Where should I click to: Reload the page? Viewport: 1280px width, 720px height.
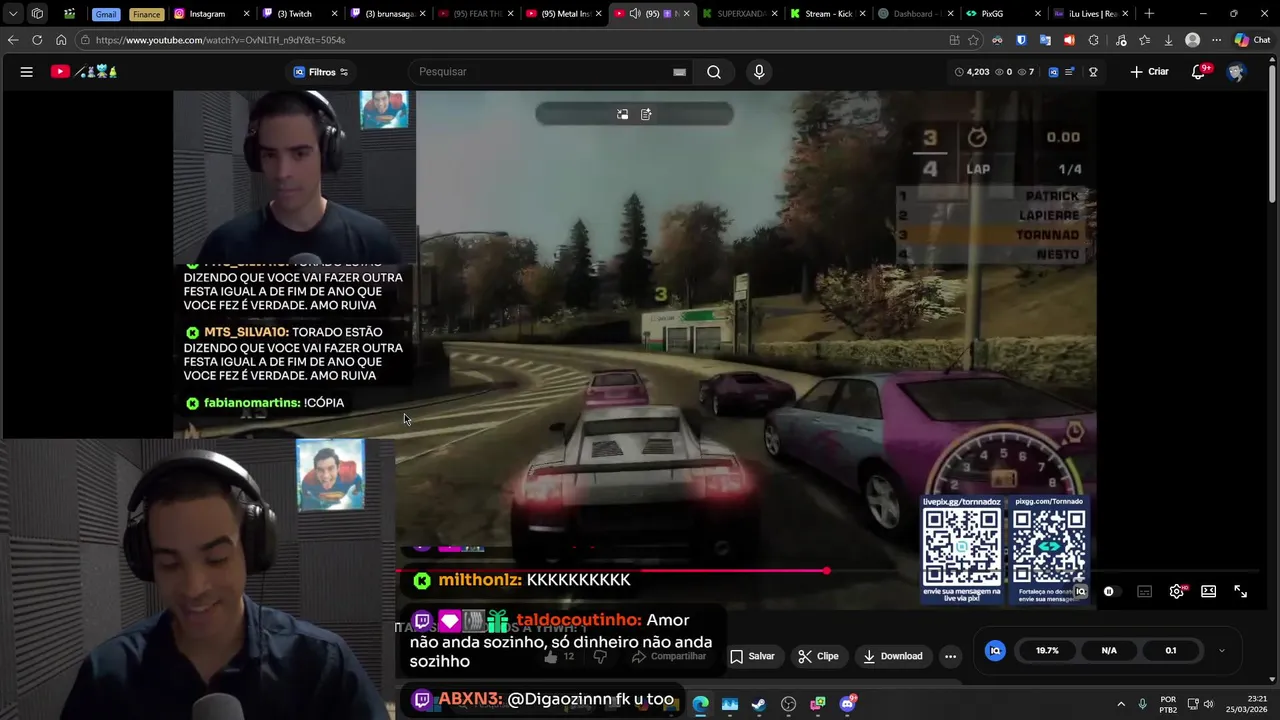point(37,40)
